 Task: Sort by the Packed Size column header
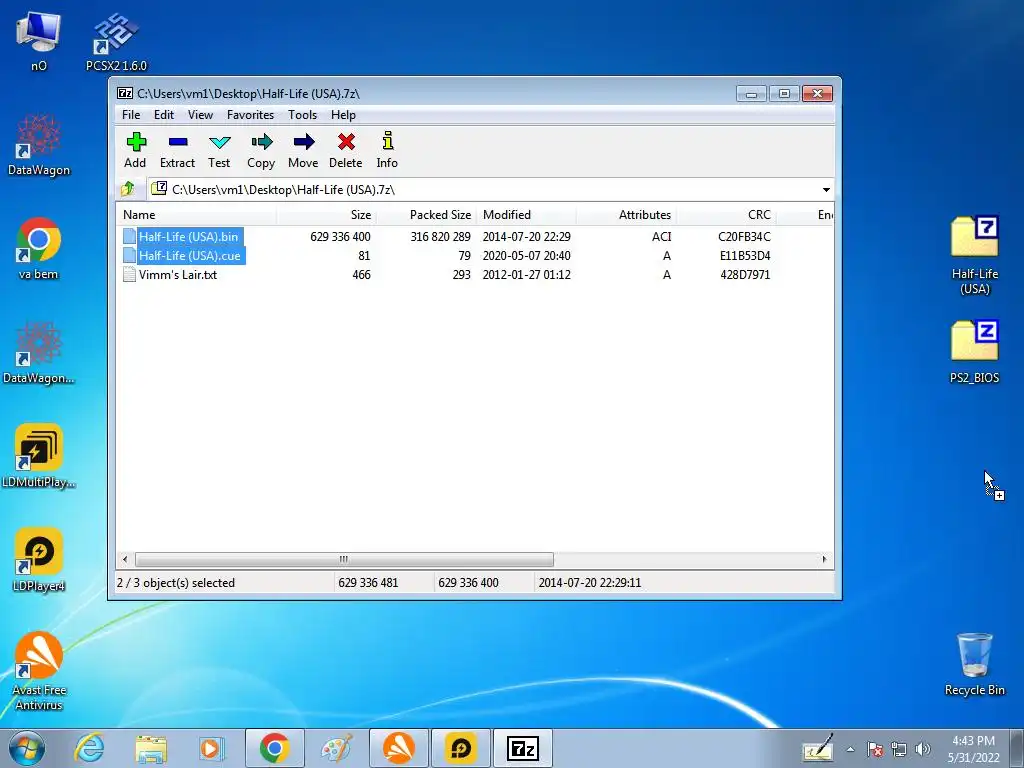[x=426, y=215]
